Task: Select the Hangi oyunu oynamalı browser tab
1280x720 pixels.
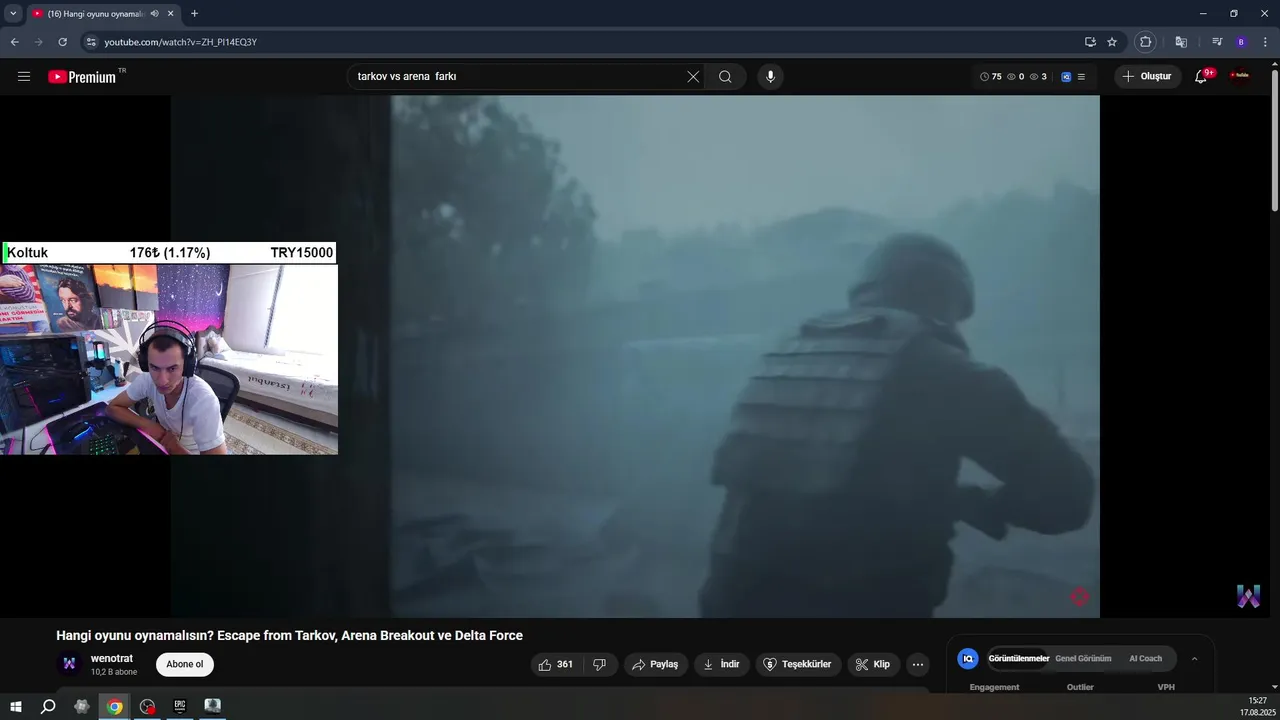Action: click(103, 14)
